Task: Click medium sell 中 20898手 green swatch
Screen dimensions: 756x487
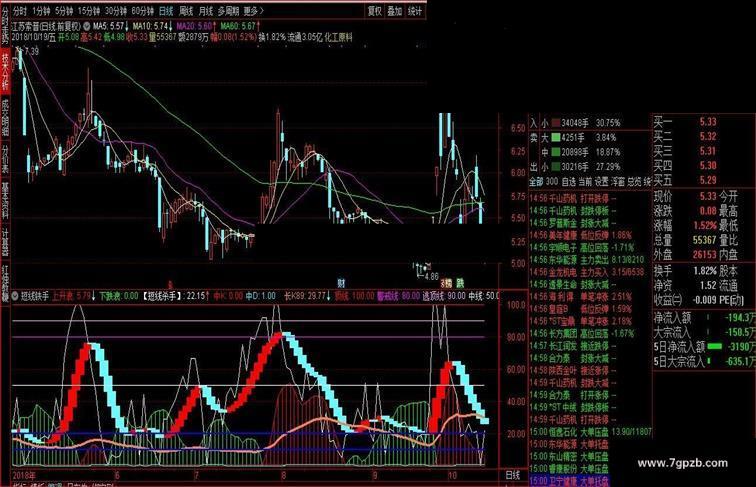Action: click(x=555, y=152)
